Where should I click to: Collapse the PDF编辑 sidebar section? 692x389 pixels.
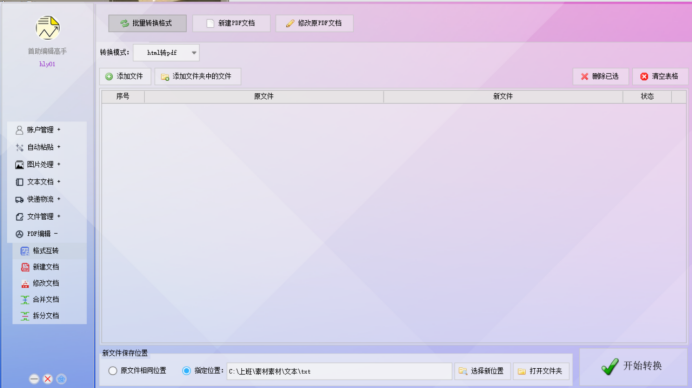click(47, 234)
